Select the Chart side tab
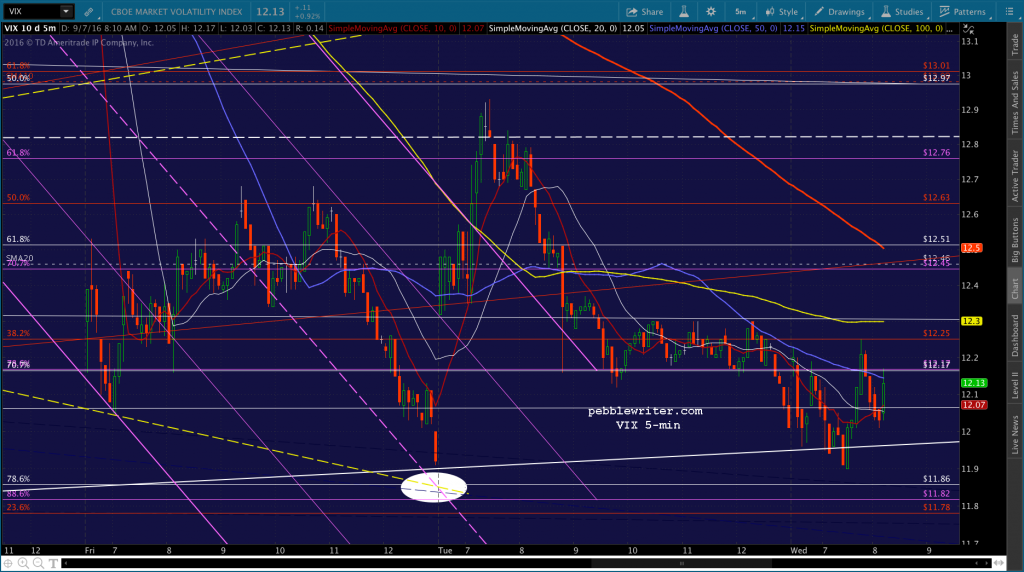 [x=1015, y=288]
